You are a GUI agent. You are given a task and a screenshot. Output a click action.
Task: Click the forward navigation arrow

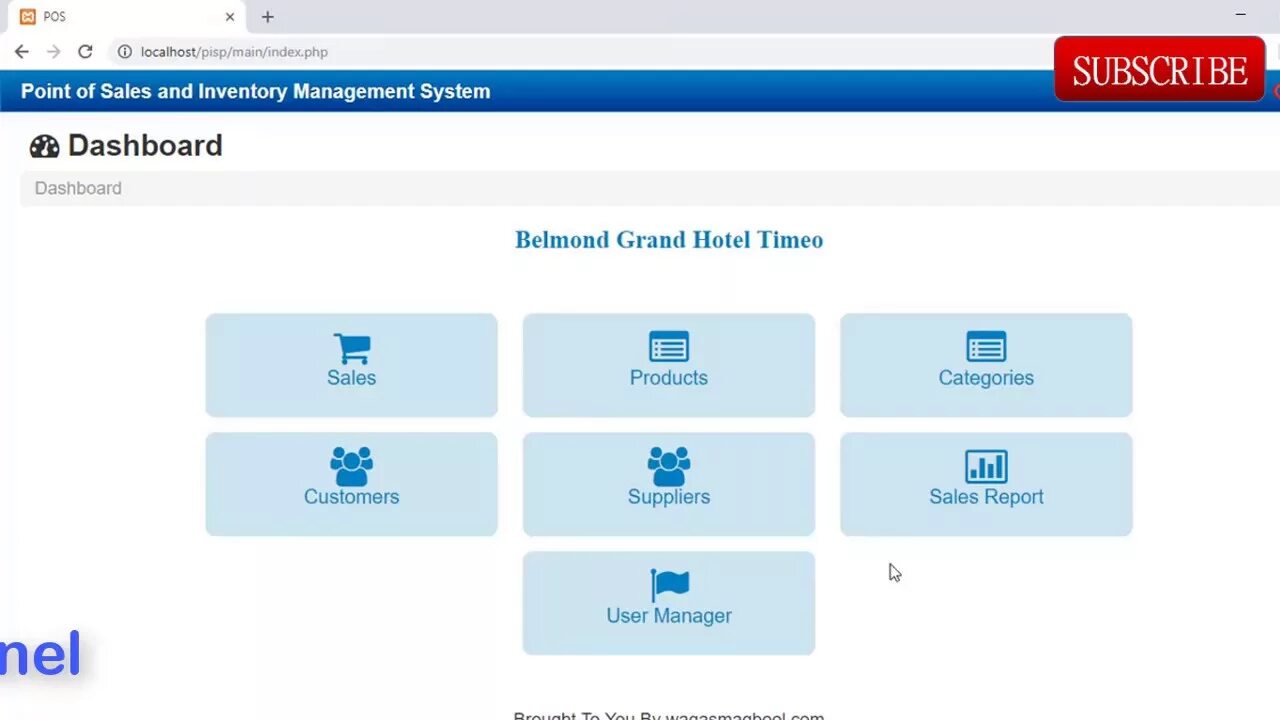[x=54, y=52]
